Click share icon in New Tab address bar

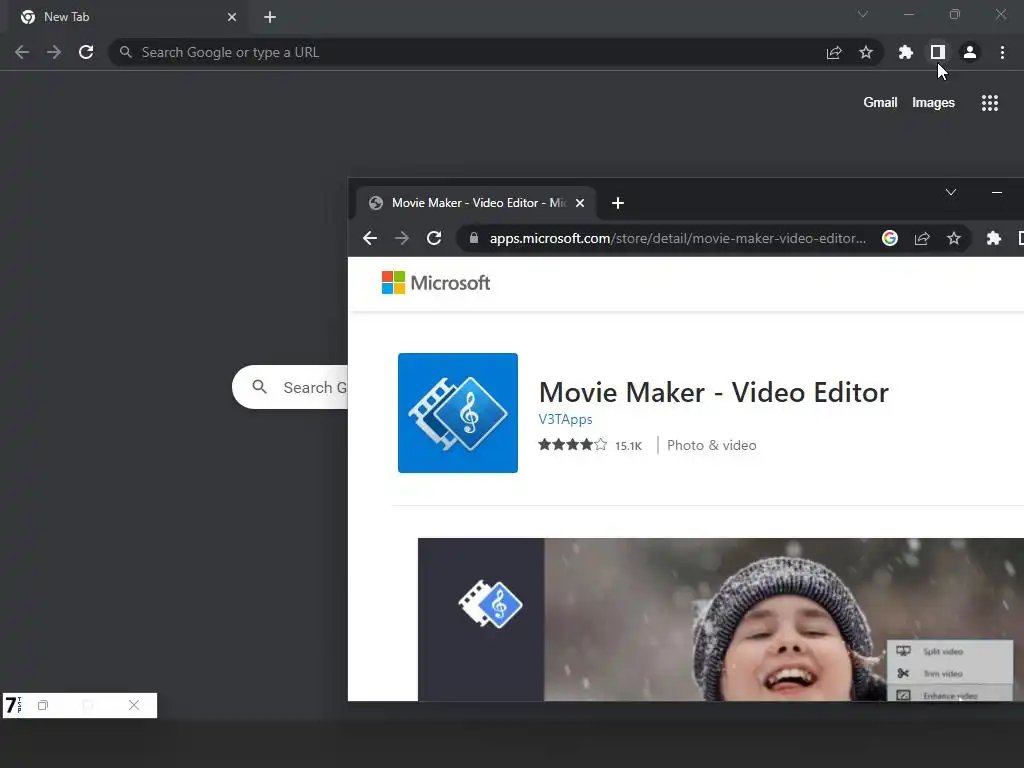click(x=834, y=52)
